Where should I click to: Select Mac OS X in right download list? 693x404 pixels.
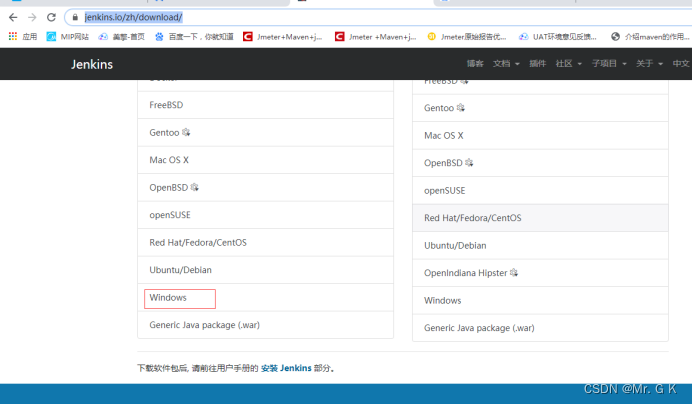540,136
